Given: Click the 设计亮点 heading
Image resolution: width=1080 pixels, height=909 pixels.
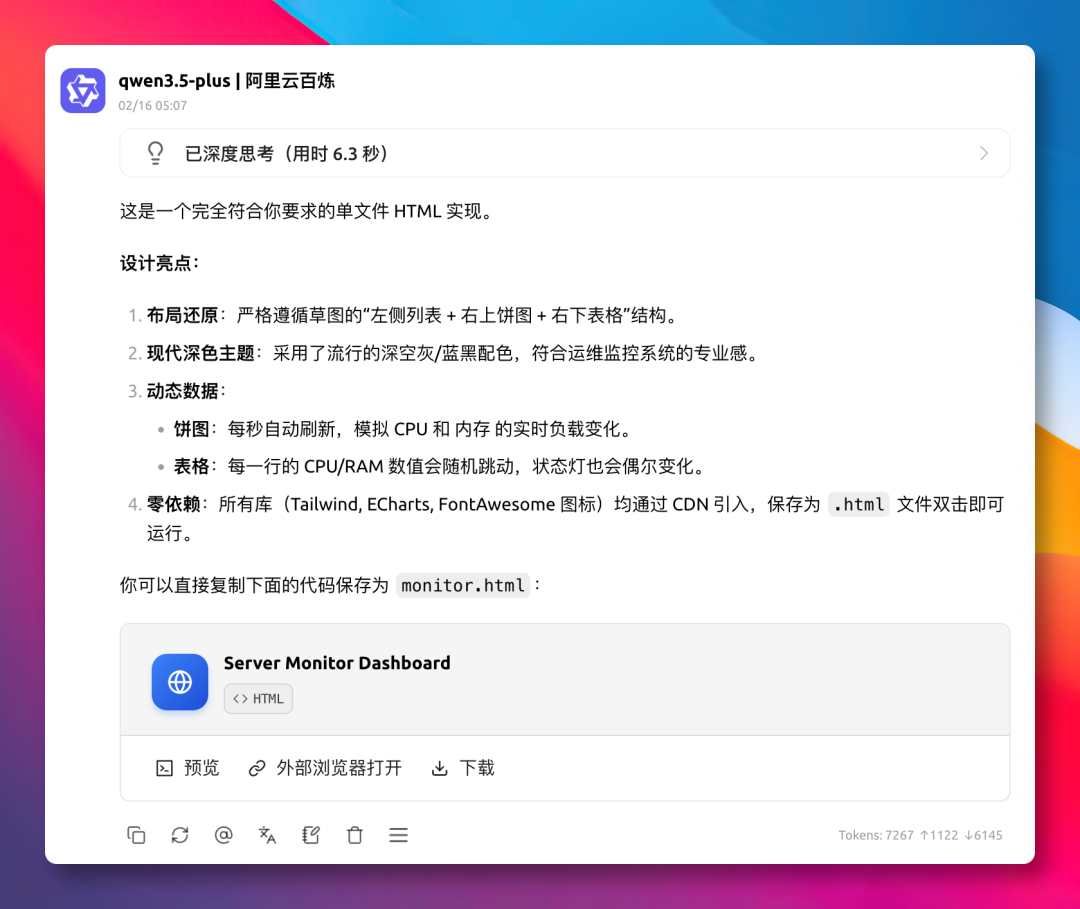Looking at the screenshot, I should [159, 263].
